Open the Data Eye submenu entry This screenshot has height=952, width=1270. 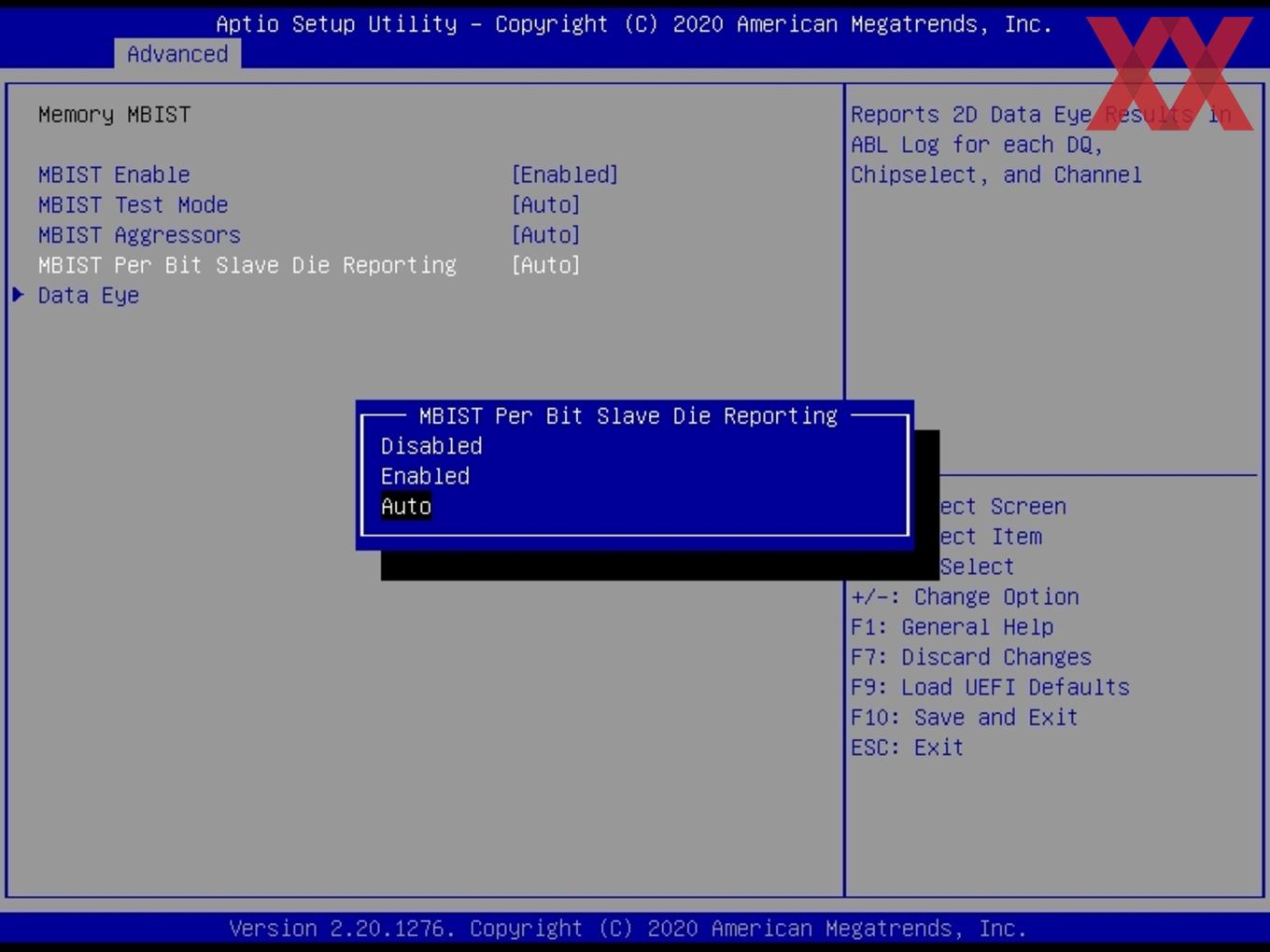(89, 295)
